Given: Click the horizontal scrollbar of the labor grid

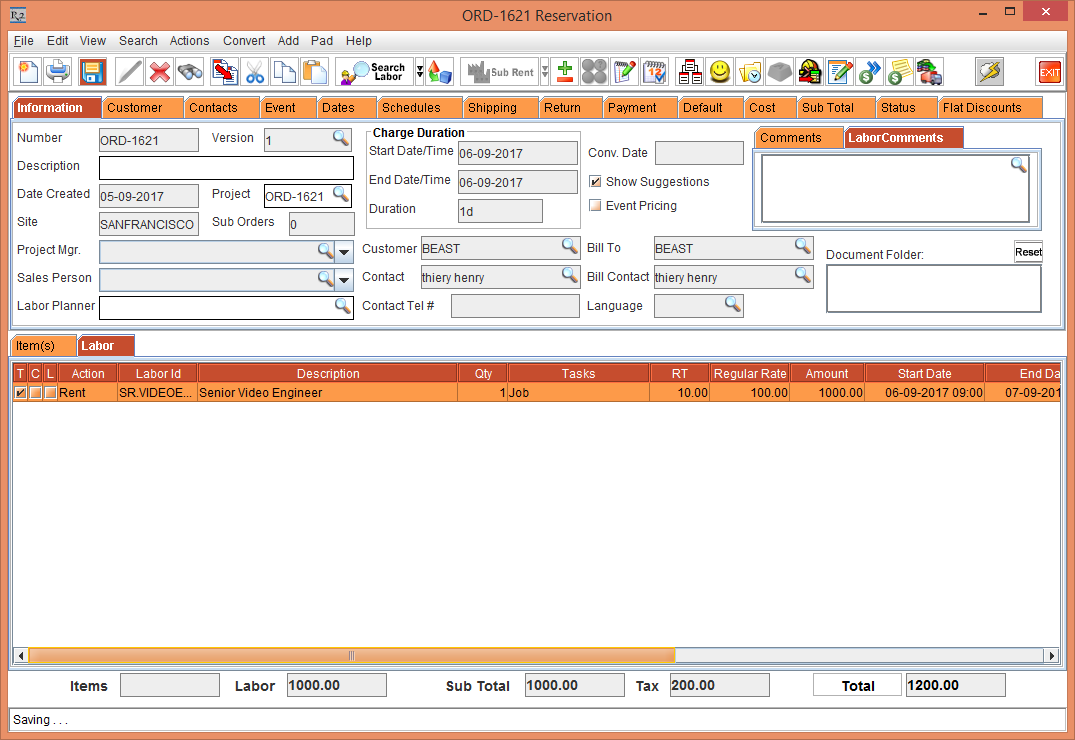Looking at the screenshot, I should [351, 656].
